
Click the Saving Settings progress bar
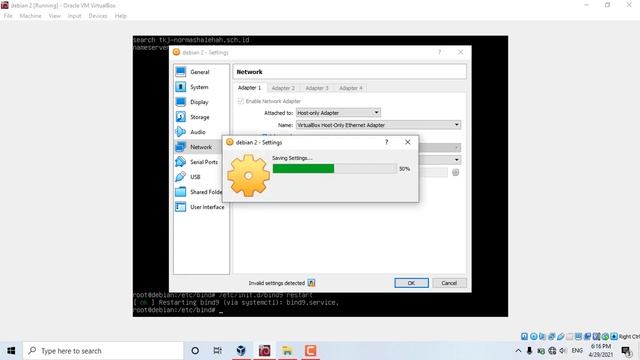pyautogui.click(x=334, y=169)
